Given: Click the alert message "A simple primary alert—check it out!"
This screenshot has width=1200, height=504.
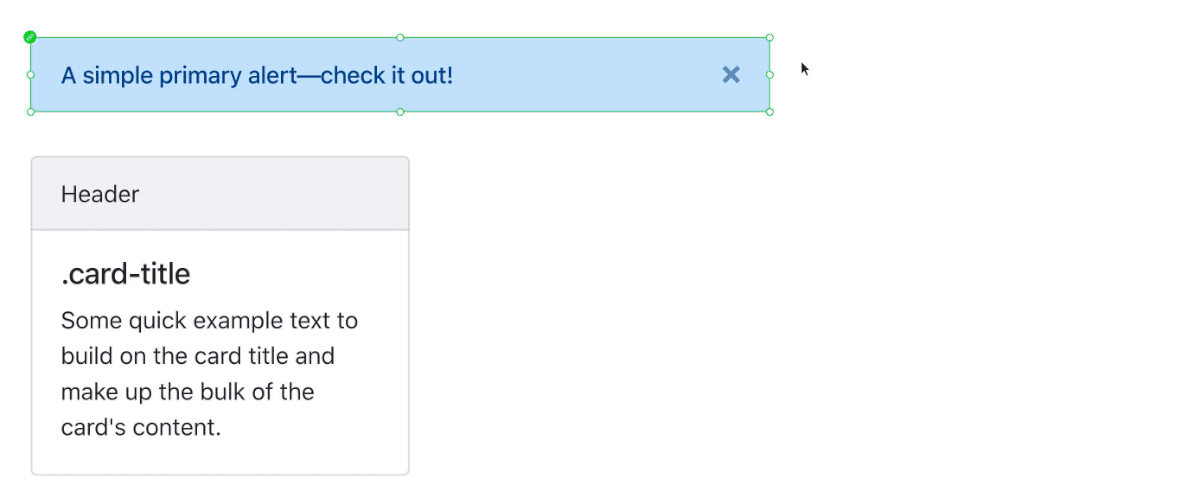Looking at the screenshot, I should 257,75.
